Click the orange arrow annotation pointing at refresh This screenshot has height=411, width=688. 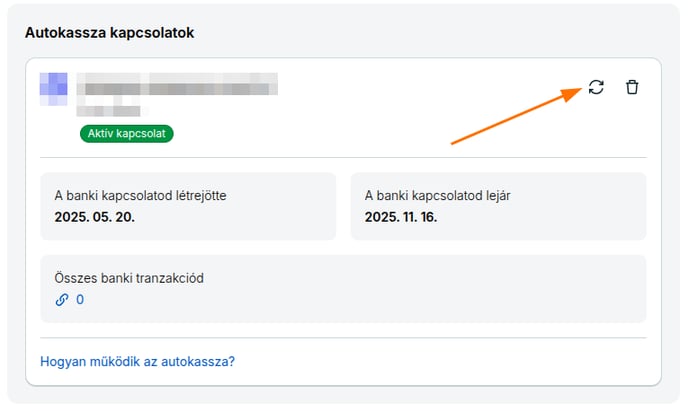(516, 116)
